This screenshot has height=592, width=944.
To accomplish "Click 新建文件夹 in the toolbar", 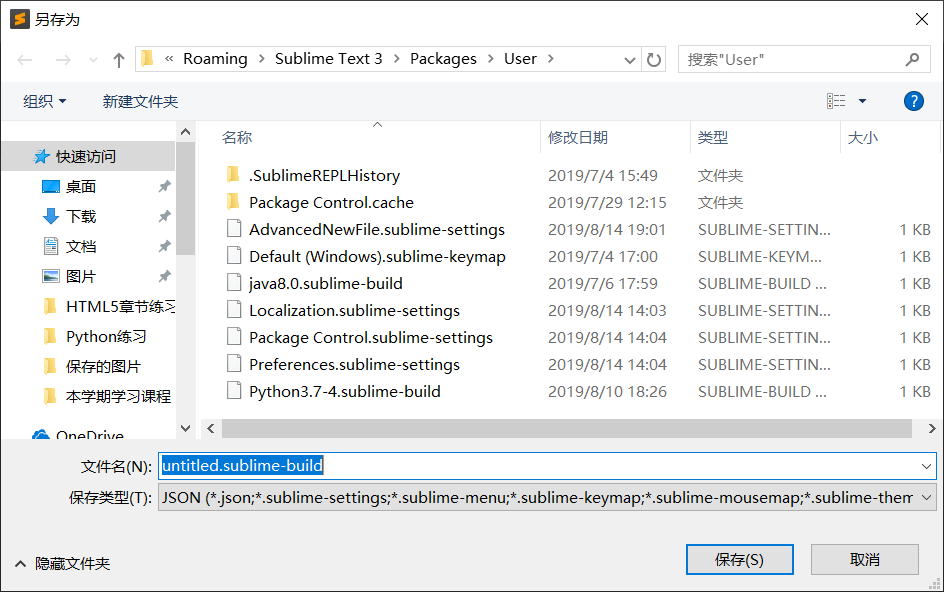I will coord(140,101).
